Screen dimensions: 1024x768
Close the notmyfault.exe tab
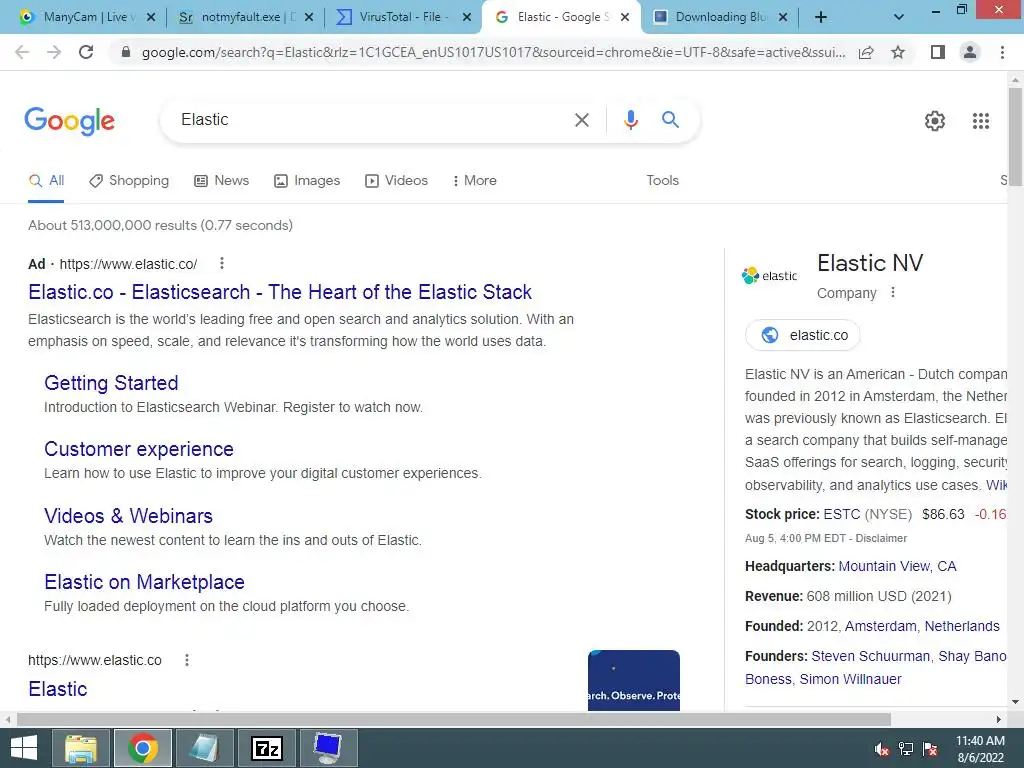click(x=309, y=17)
